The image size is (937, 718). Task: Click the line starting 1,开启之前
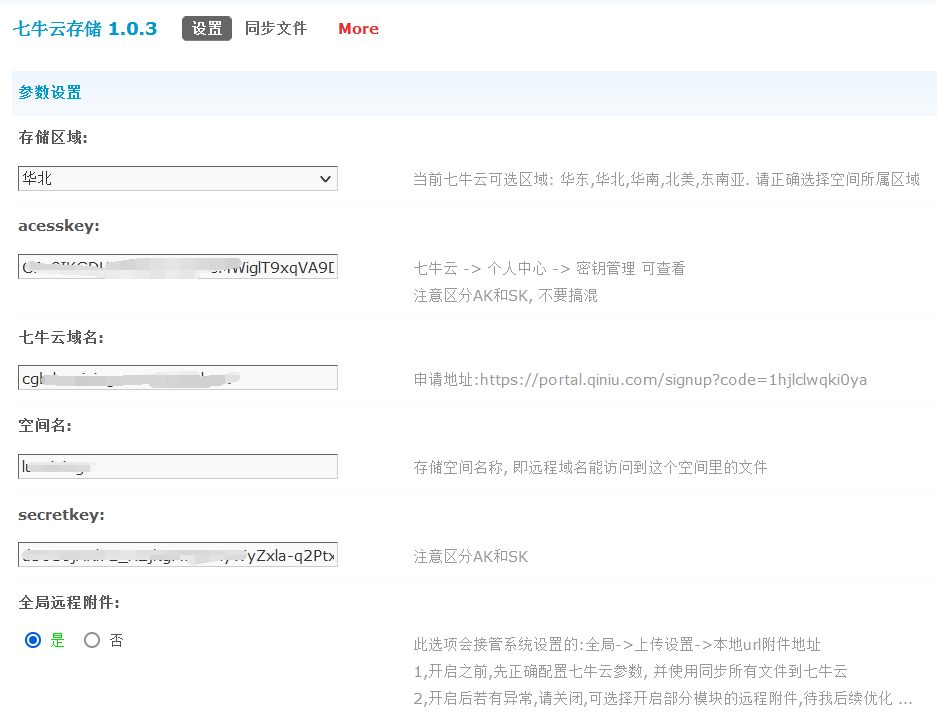630,671
